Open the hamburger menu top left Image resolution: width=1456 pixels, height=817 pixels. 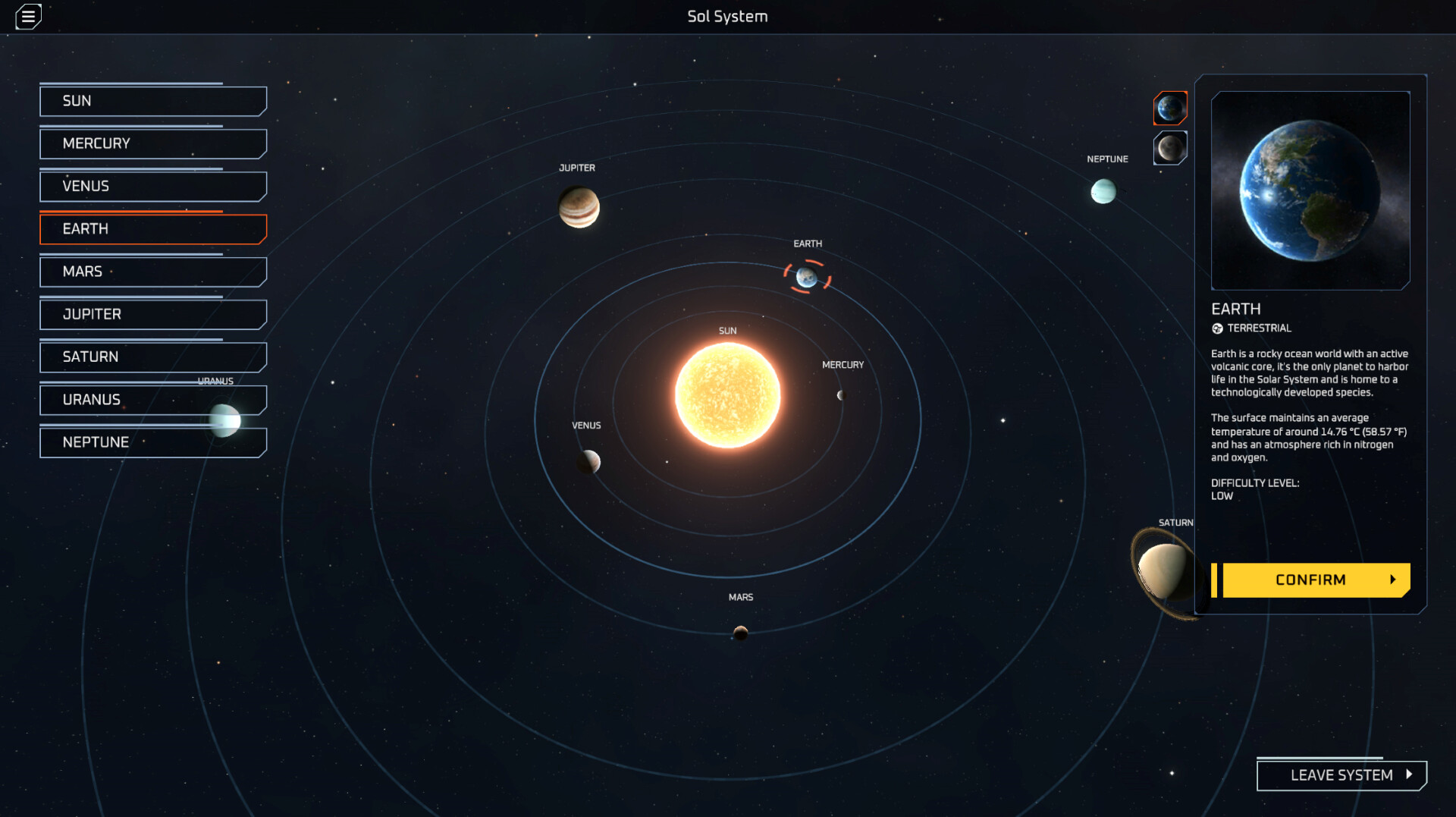[28, 16]
